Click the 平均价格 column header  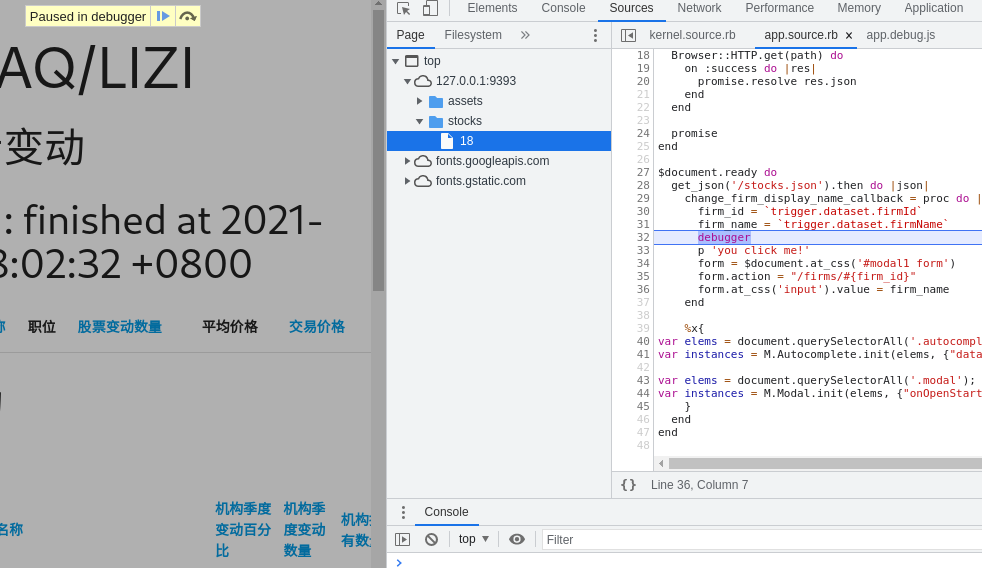click(230, 327)
